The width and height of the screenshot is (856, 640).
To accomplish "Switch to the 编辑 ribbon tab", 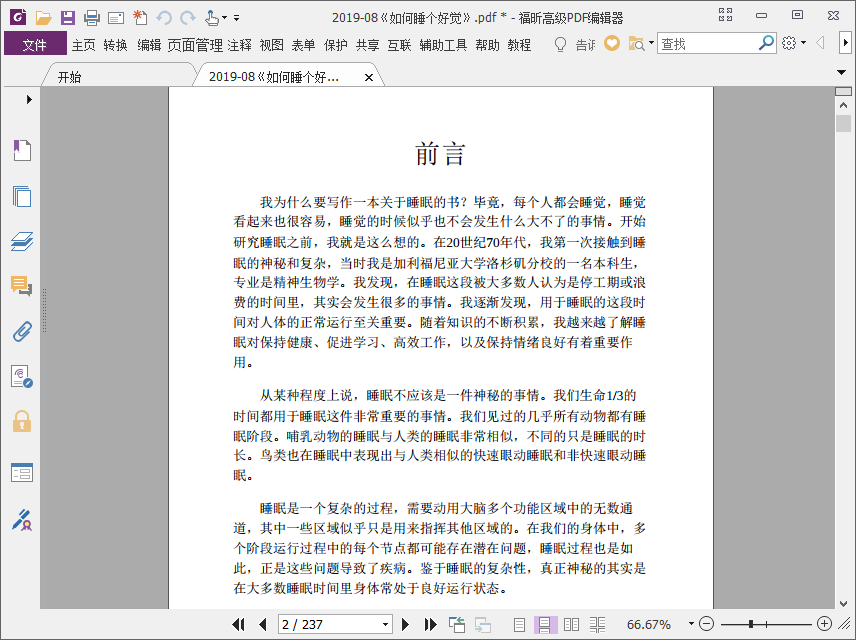I will pyautogui.click(x=149, y=45).
